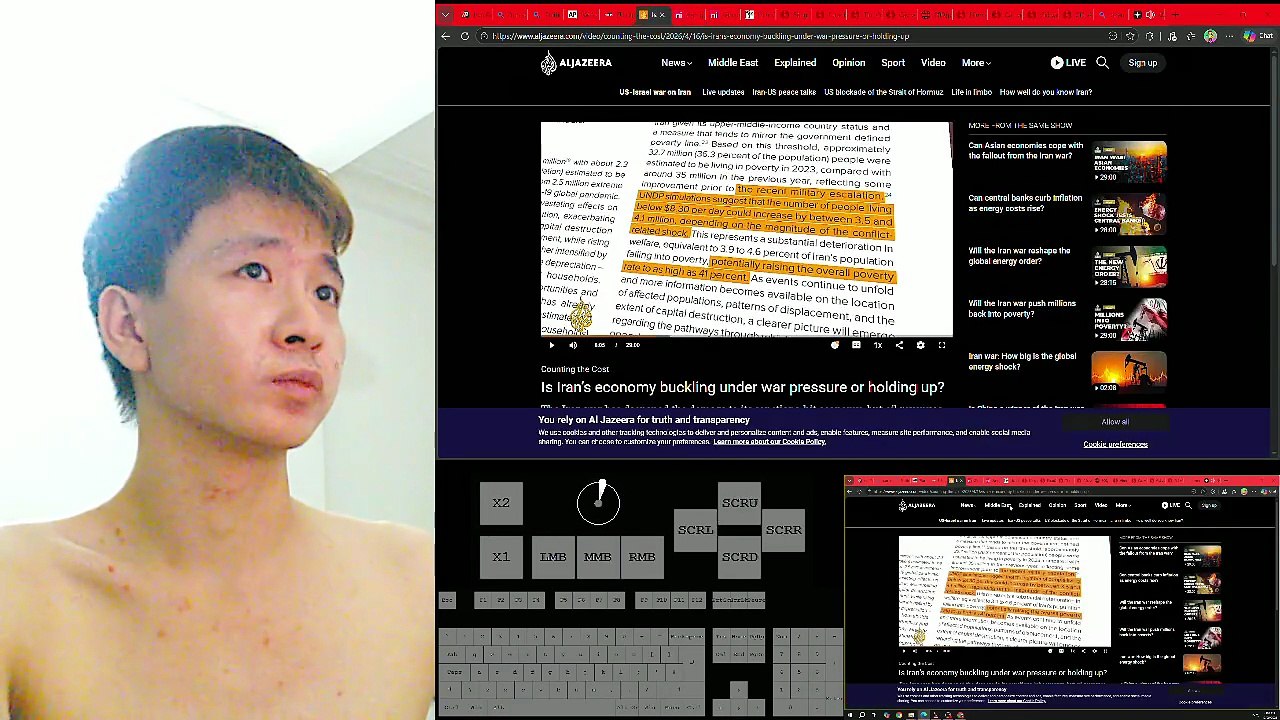
Task: Open the Middle East section
Action: click(733, 63)
